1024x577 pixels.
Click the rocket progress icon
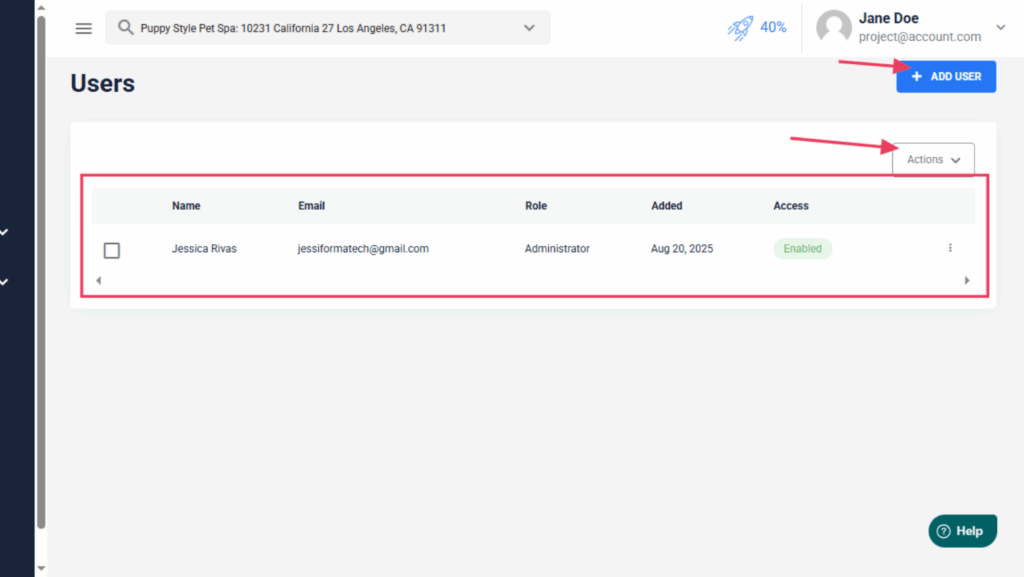(x=740, y=28)
